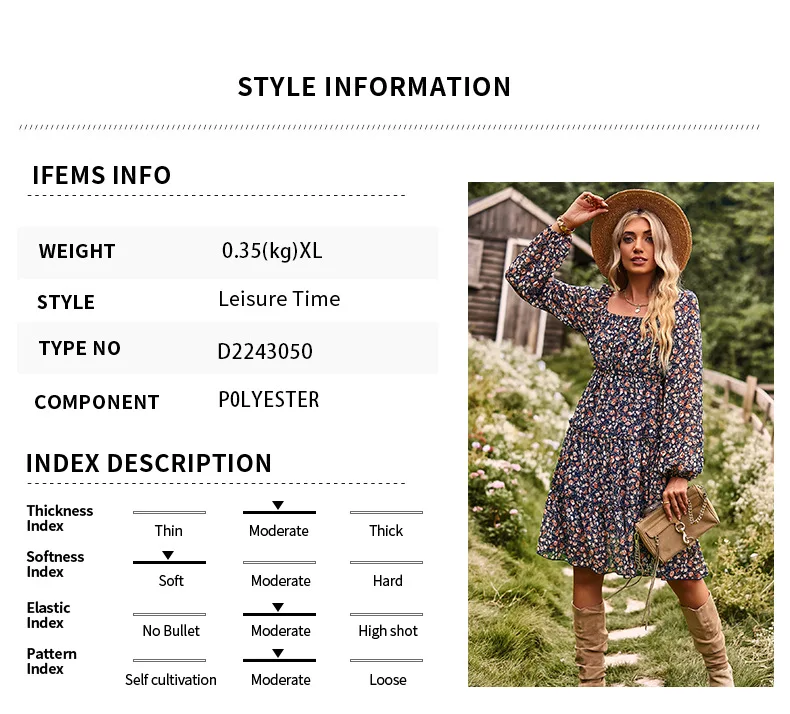Image resolution: width=790 pixels, height=714 pixels.
Task: Pick the Self cultivation pattern option
Action: (171, 680)
